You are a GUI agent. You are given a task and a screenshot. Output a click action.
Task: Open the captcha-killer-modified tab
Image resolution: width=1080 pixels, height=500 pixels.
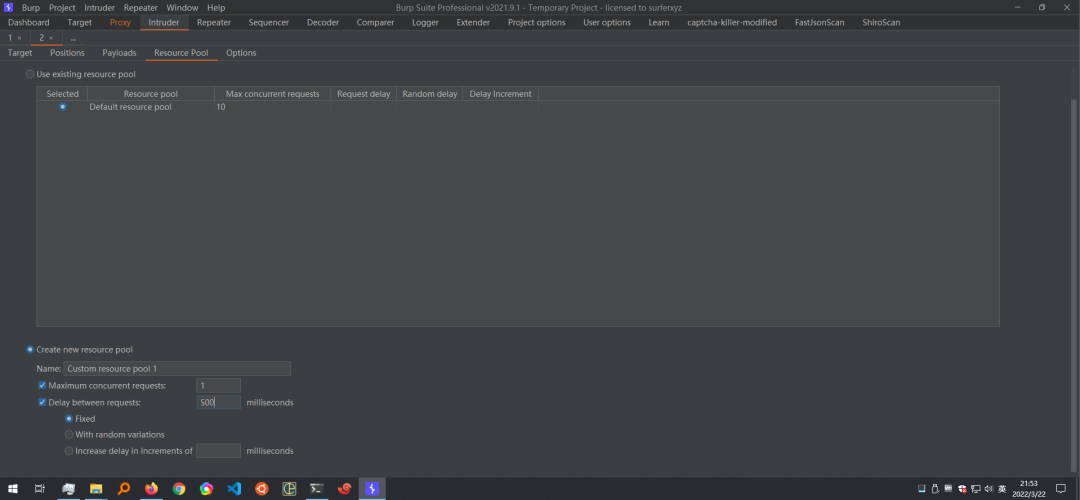732,23
